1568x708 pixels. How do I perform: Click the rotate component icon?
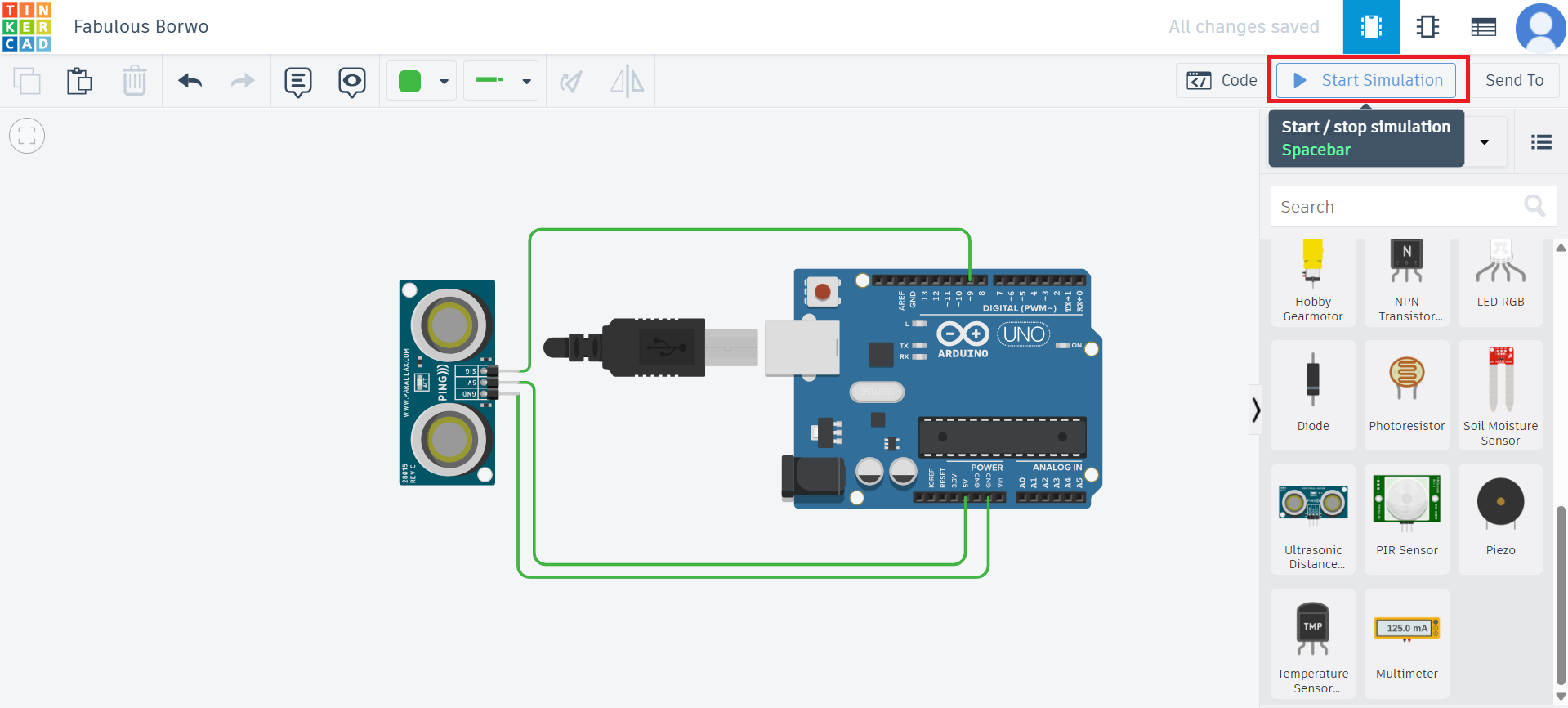coord(571,81)
